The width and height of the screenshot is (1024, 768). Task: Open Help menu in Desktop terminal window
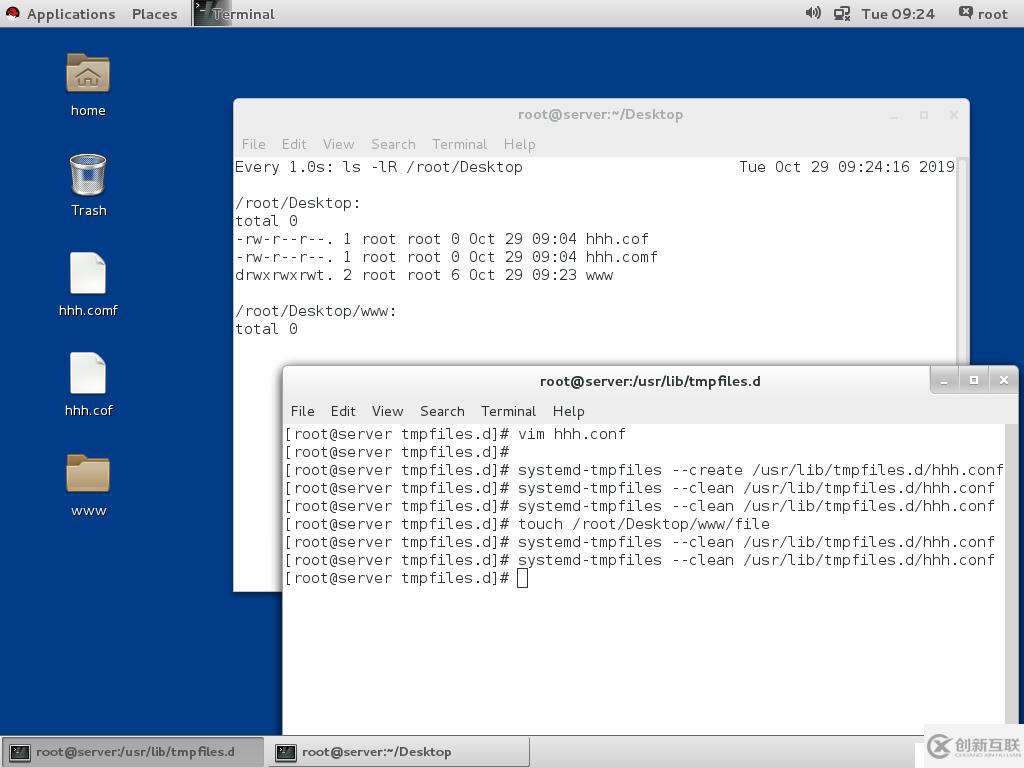(x=519, y=144)
